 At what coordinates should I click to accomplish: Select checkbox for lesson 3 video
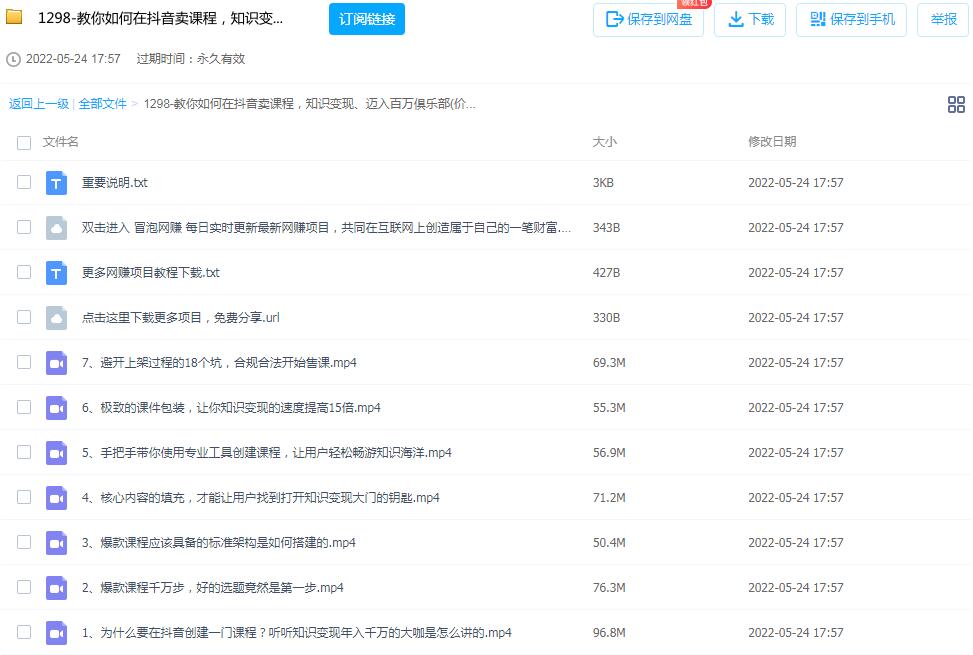[x=24, y=541]
